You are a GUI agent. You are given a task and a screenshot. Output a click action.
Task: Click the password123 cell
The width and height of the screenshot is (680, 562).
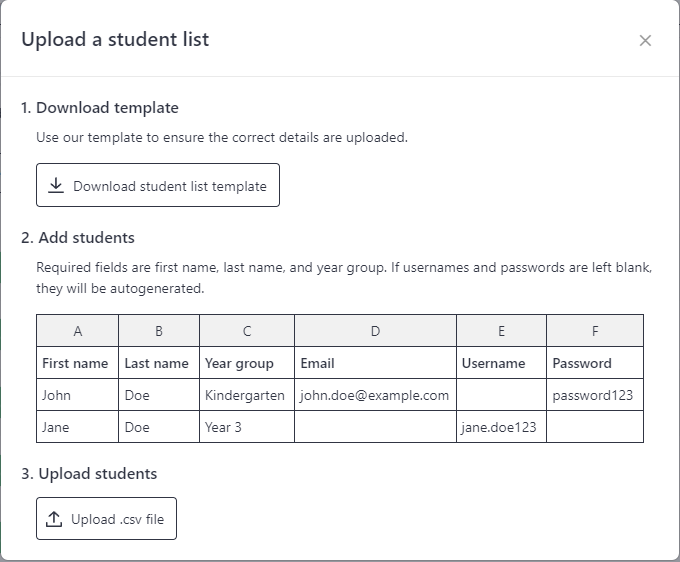pyautogui.click(x=595, y=395)
